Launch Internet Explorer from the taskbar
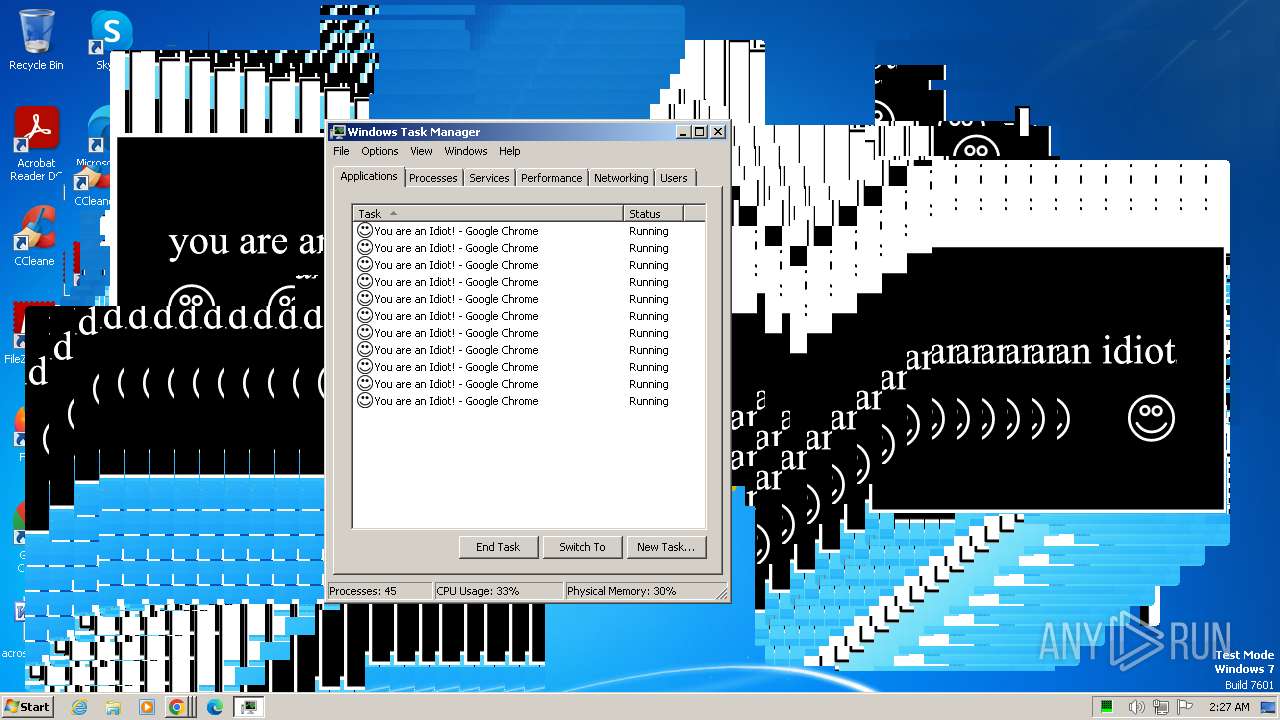This screenshot has height=720, width=1280. [x=79, y=707]
